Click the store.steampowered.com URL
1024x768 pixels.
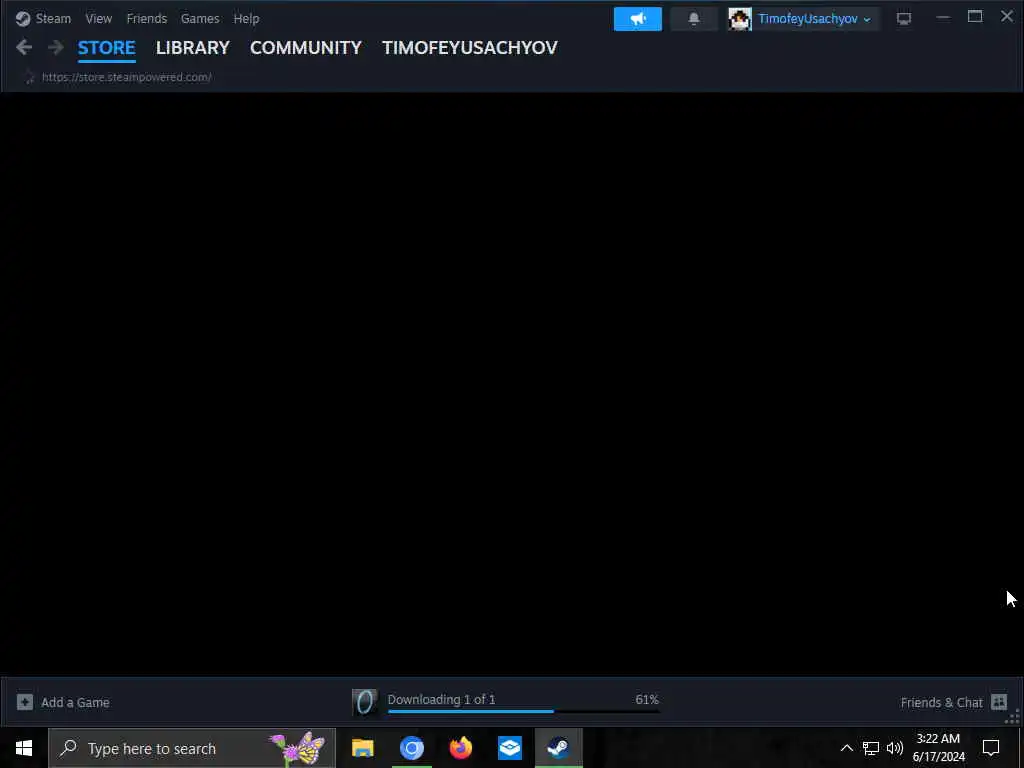(x=127, y=77)
